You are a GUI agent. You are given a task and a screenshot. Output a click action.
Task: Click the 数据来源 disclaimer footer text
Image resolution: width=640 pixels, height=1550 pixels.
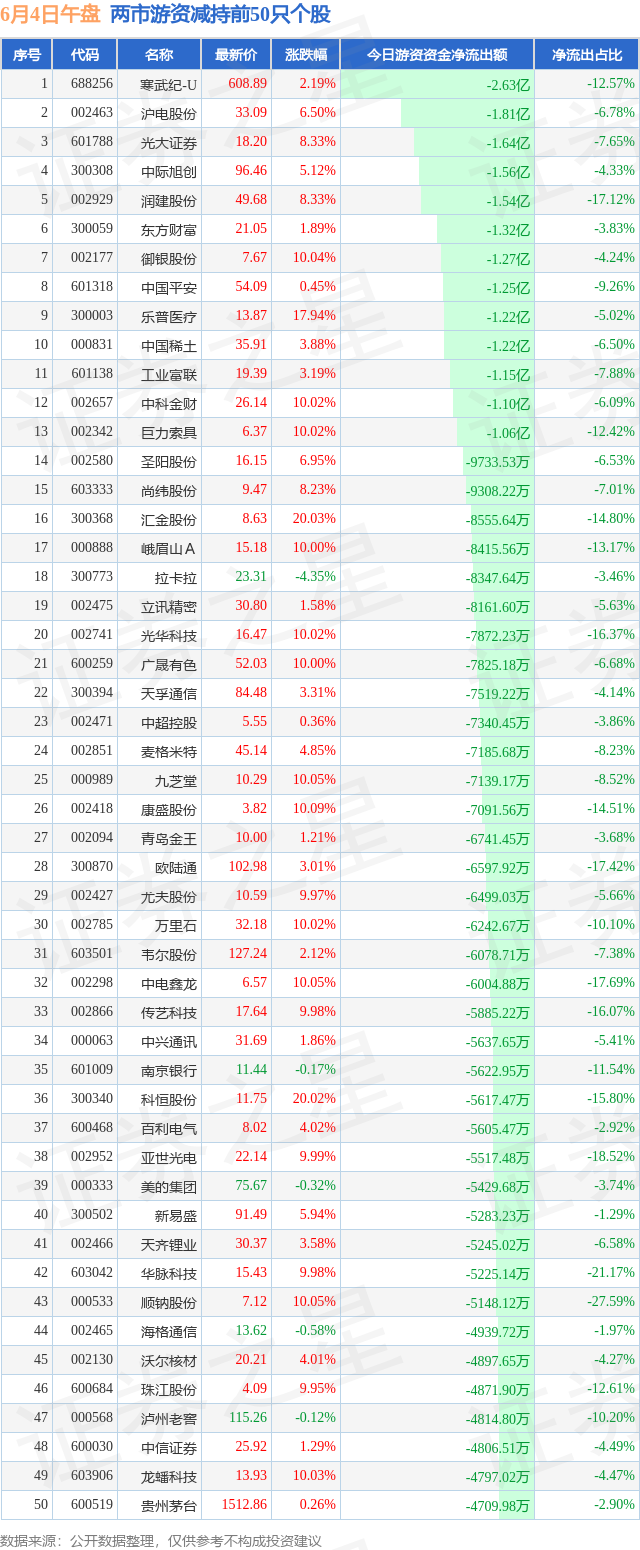161,1541
